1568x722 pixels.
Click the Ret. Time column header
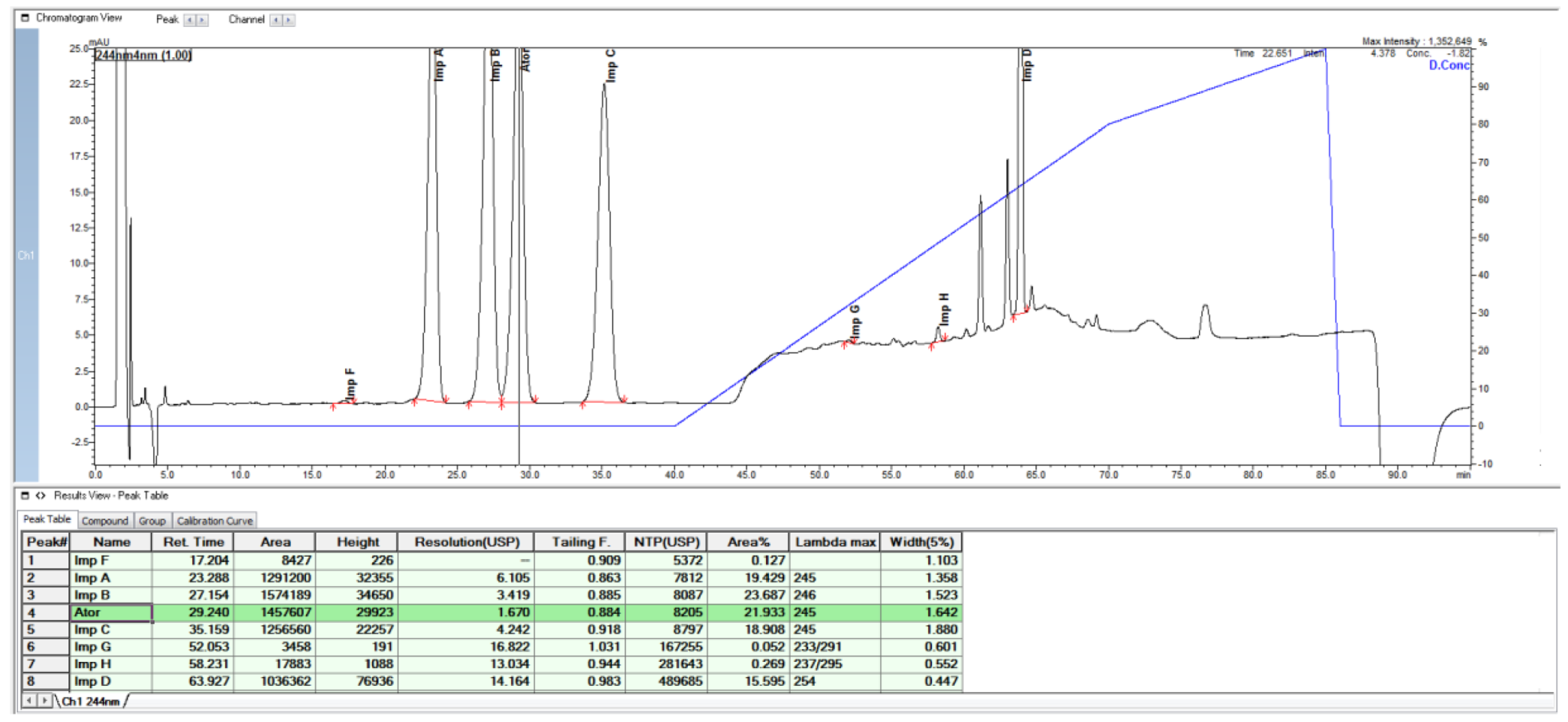pos(193,542)
